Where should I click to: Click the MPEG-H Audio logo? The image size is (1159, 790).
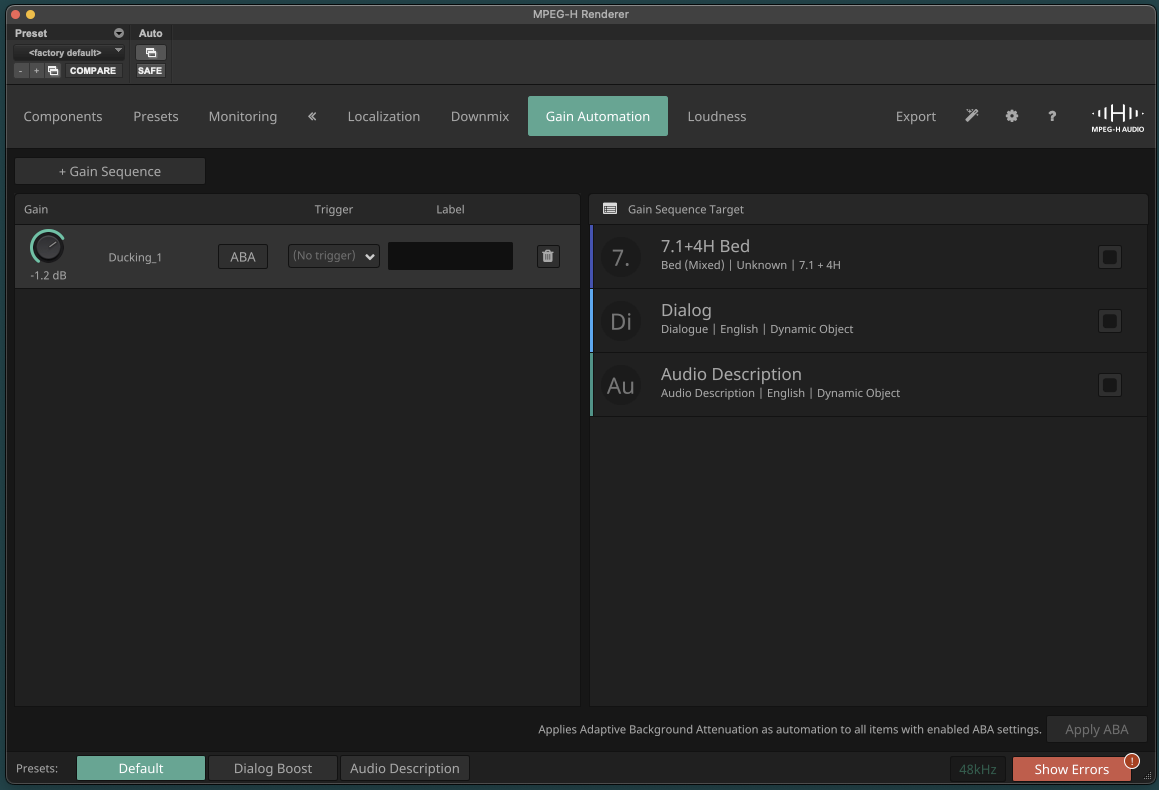click(x=1118, y=118)
